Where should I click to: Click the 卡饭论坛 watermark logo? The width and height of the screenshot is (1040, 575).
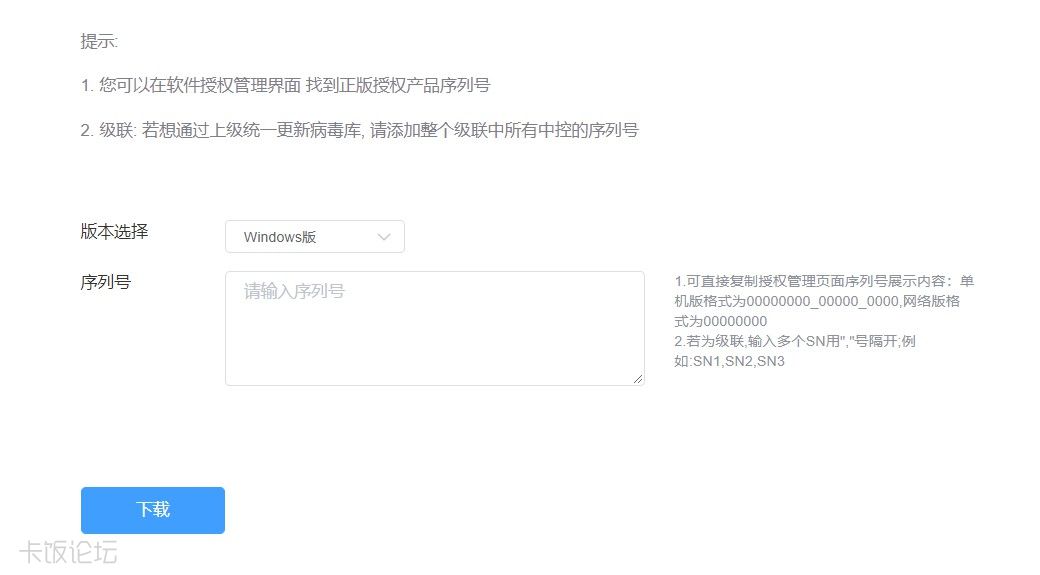(68, 552)
